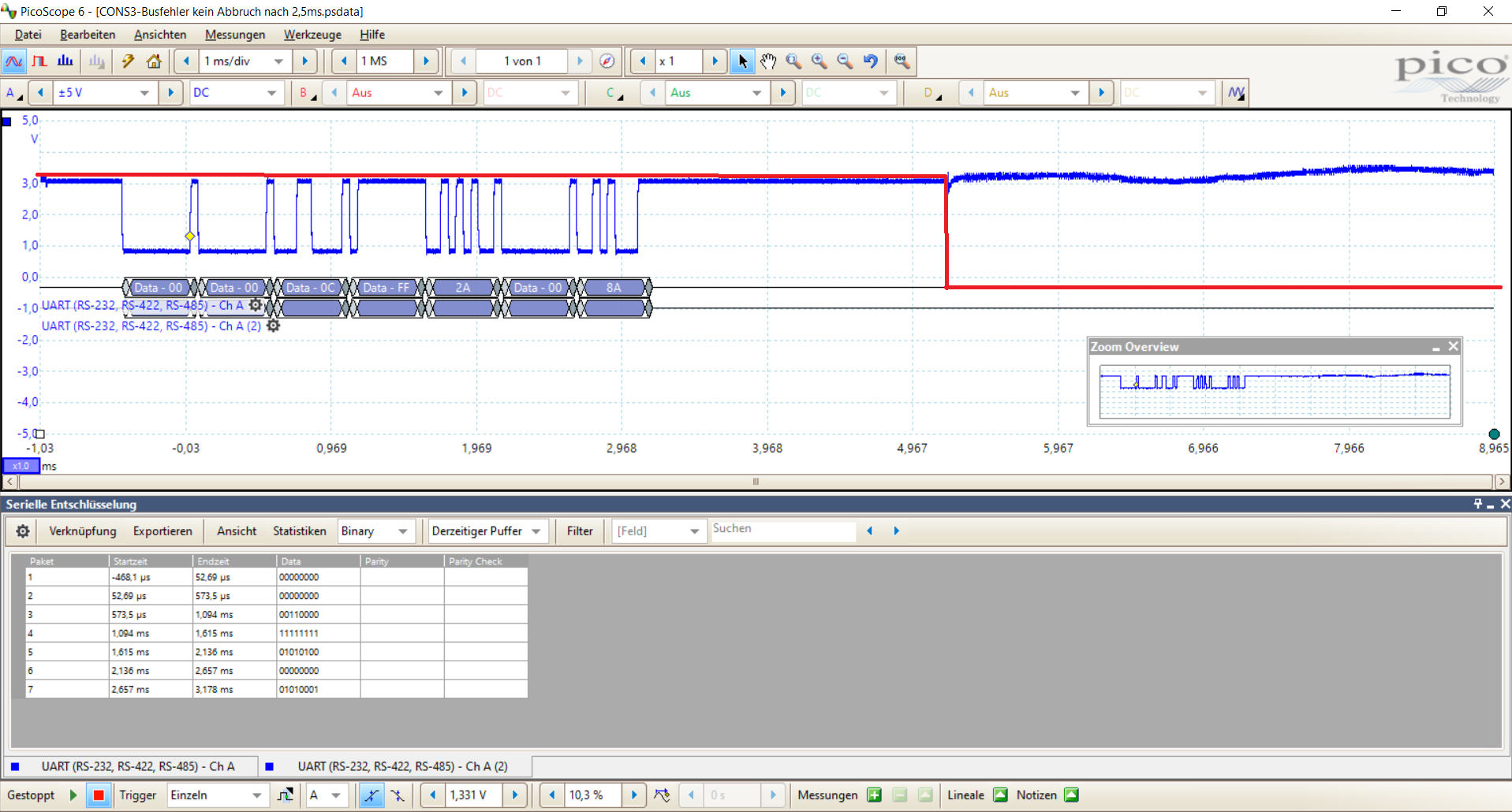
Task: Open the signal generator icon
Action: tap(1236, 92)
